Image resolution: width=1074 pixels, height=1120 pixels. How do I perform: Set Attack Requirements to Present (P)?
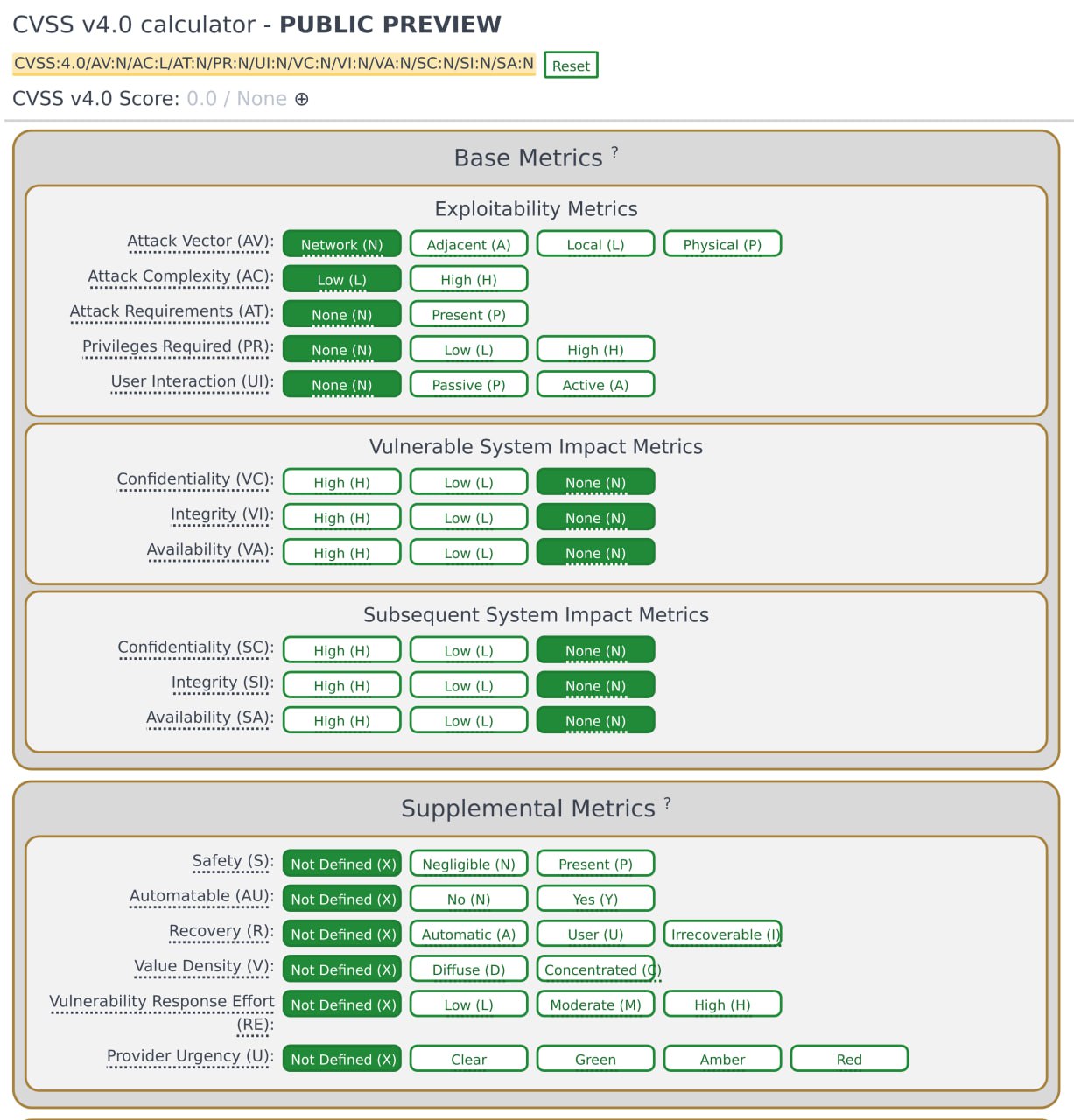(468, 315)
